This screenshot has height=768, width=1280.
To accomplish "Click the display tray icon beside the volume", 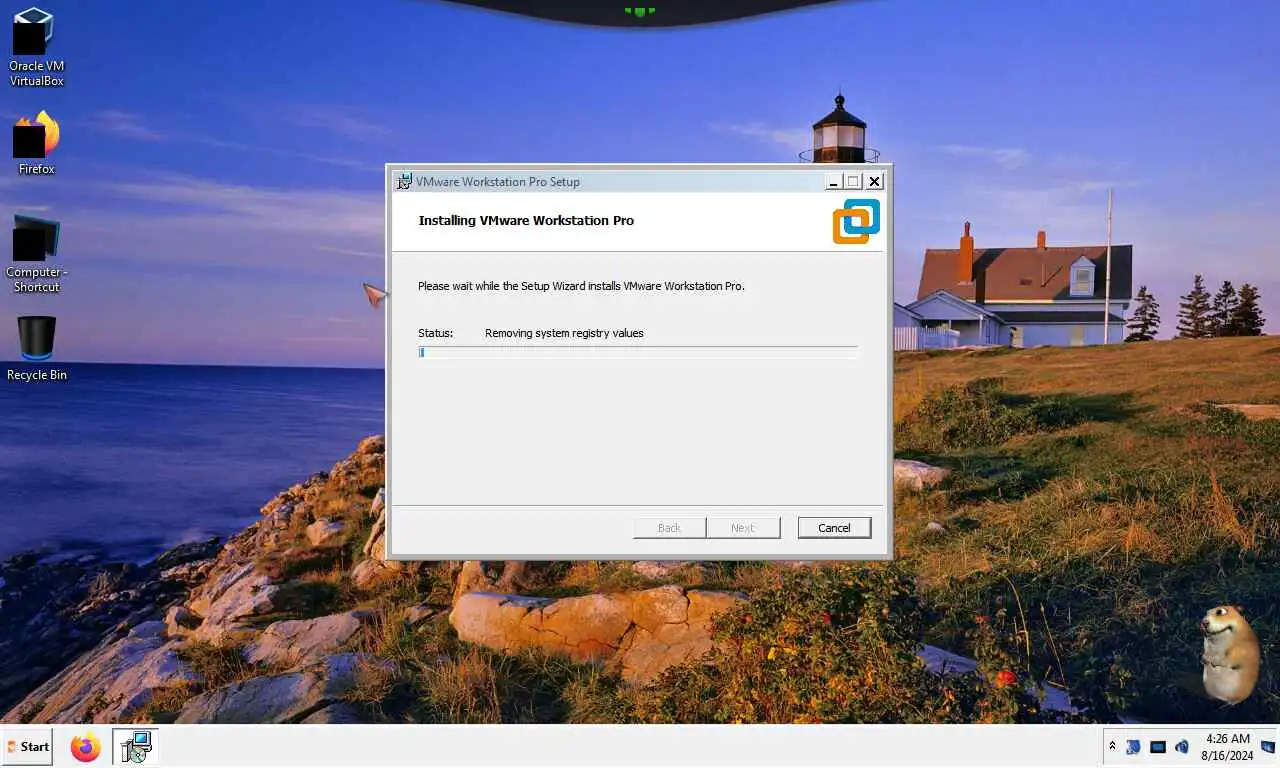I will (x=1158, y=747).
